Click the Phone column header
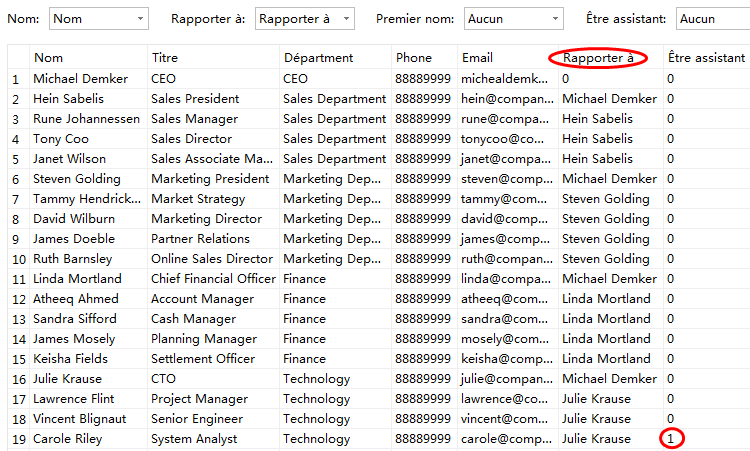Screen dimensions: 750x451 tap(424, 58)
